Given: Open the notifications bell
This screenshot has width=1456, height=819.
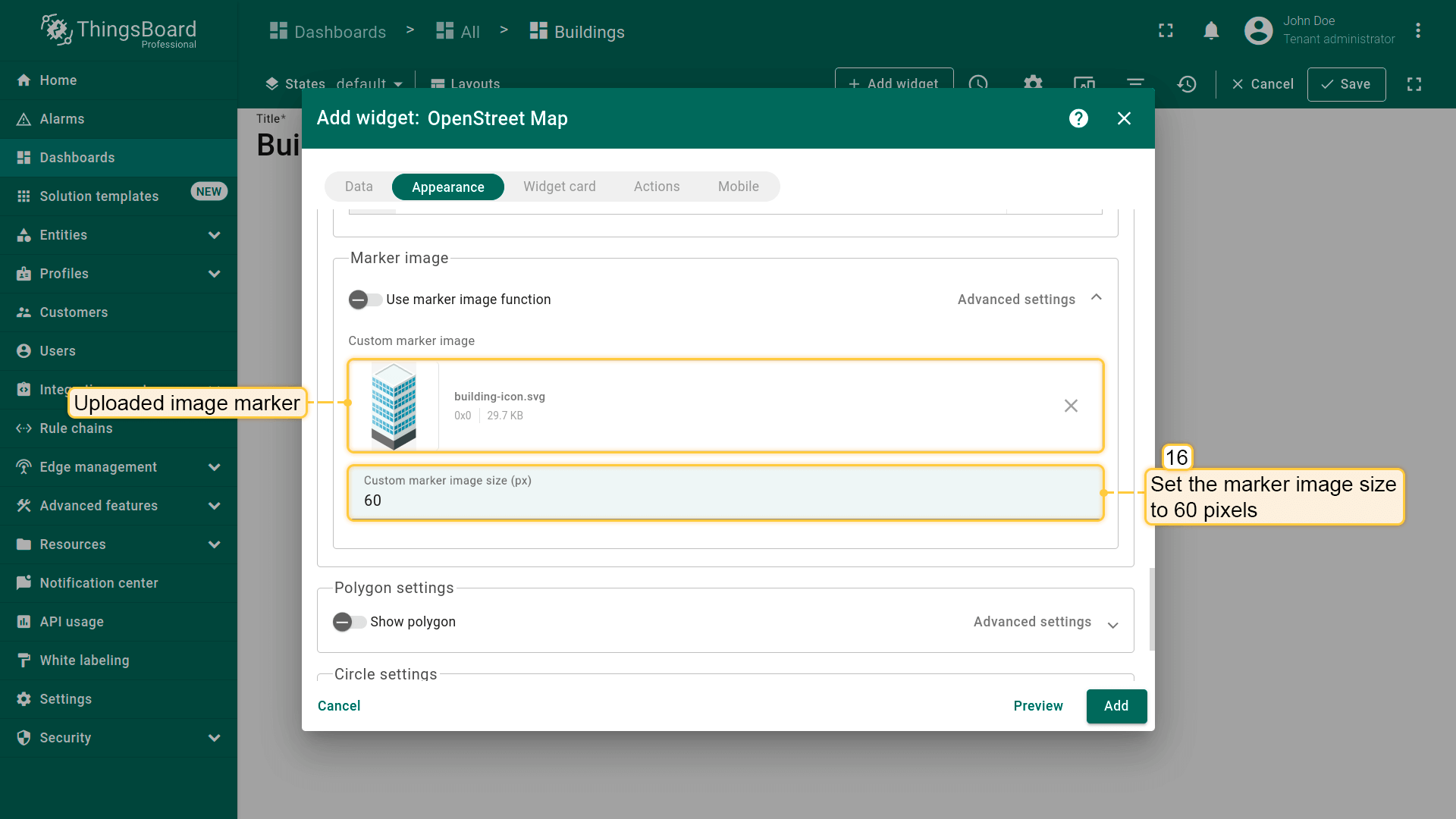Looking at the screenshot, I should tap(1211, 31).
